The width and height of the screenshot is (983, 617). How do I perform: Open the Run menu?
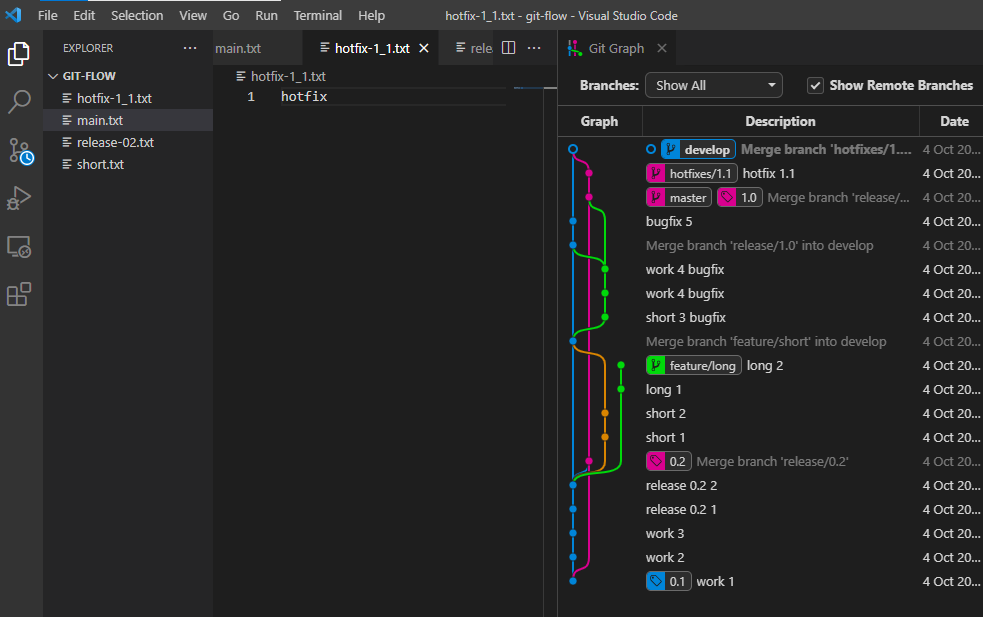(266, 15)
